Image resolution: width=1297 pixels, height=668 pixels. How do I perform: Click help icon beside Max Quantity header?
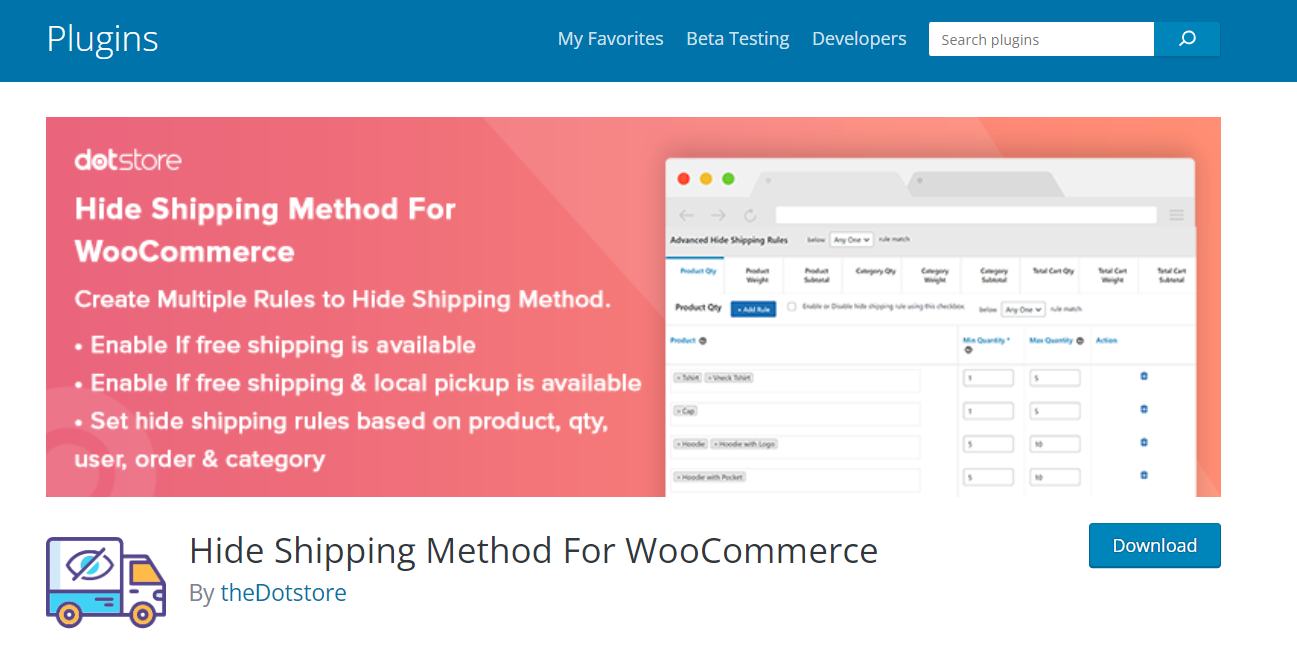[x=1080, y=341]
